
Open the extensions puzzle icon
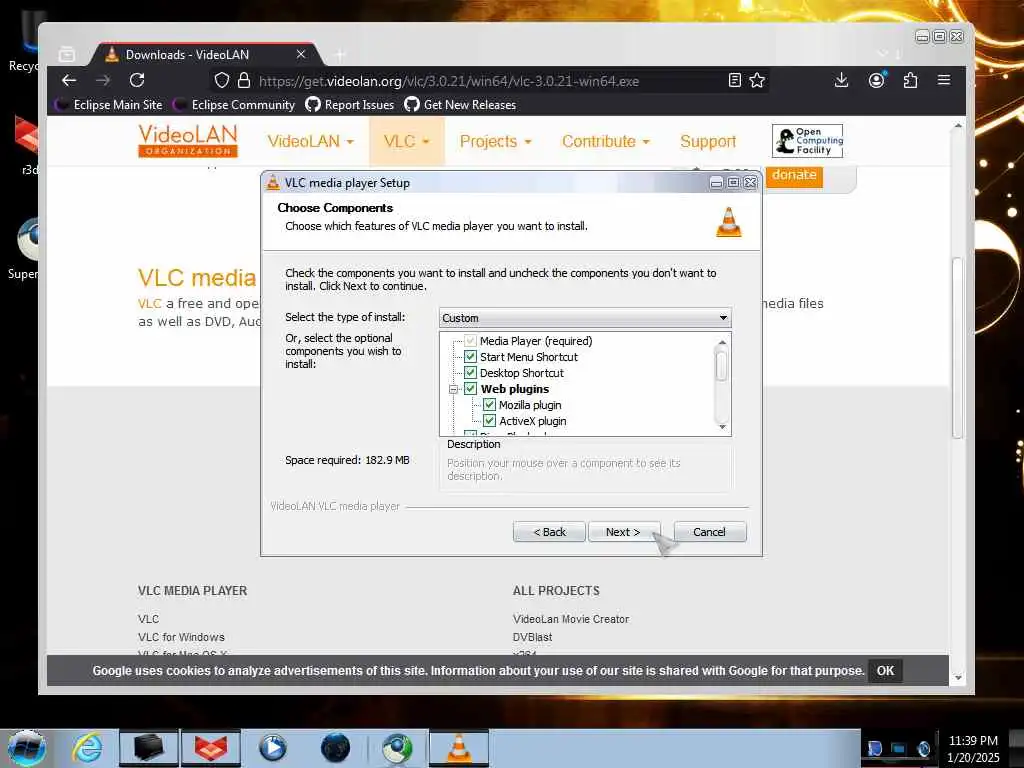click(x=910, y=80)
